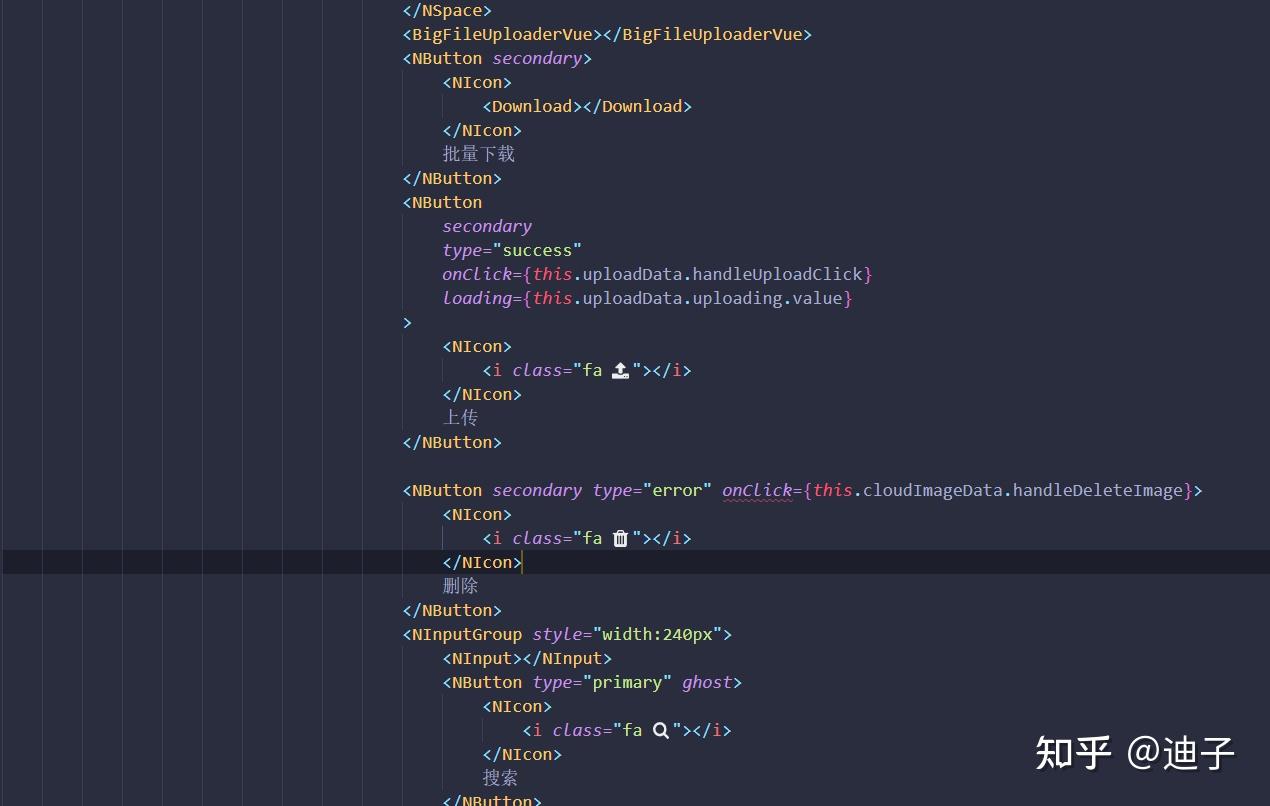Select the loading attribute name
Viewport: 1270px width, 806px height.
(477, 298)
